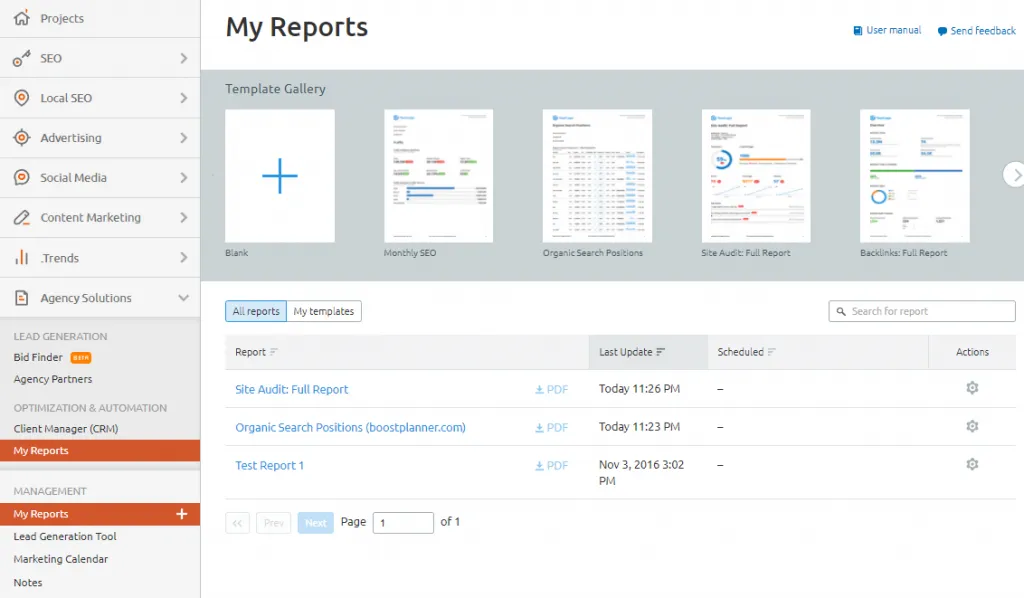This screenshot has height=598, width=1024.
Task: Click the Local SEO pin icon
Action: pyautogui.click(x=22, y=98)
